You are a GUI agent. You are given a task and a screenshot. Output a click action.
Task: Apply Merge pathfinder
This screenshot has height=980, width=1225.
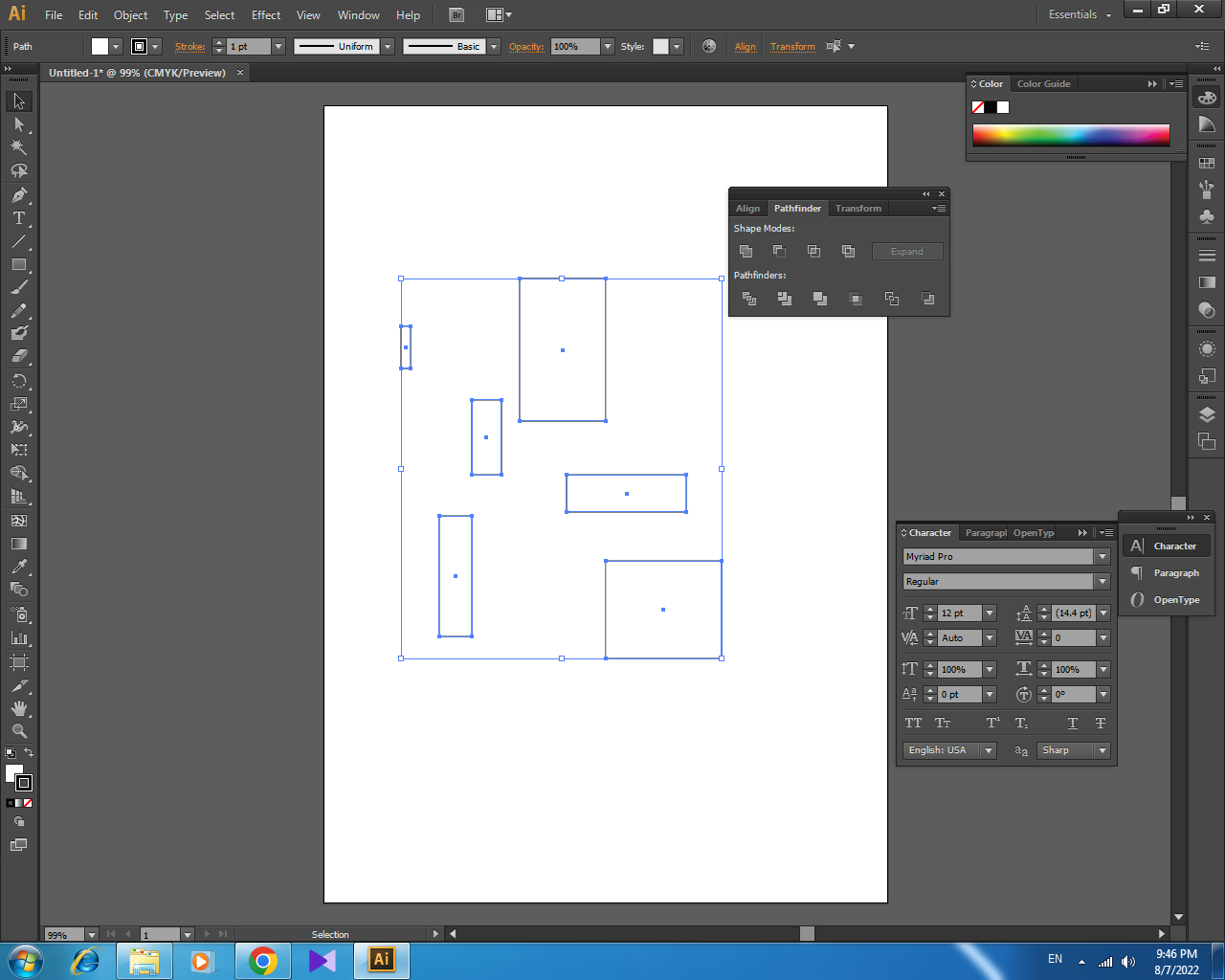click(x=820, y=299)
